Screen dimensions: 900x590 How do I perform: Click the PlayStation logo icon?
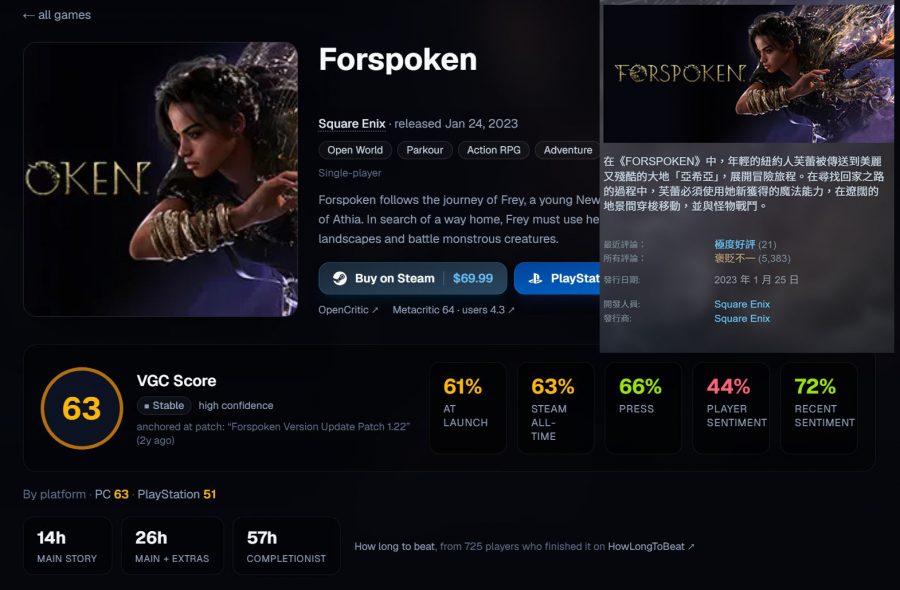click(x=535, y=278)
